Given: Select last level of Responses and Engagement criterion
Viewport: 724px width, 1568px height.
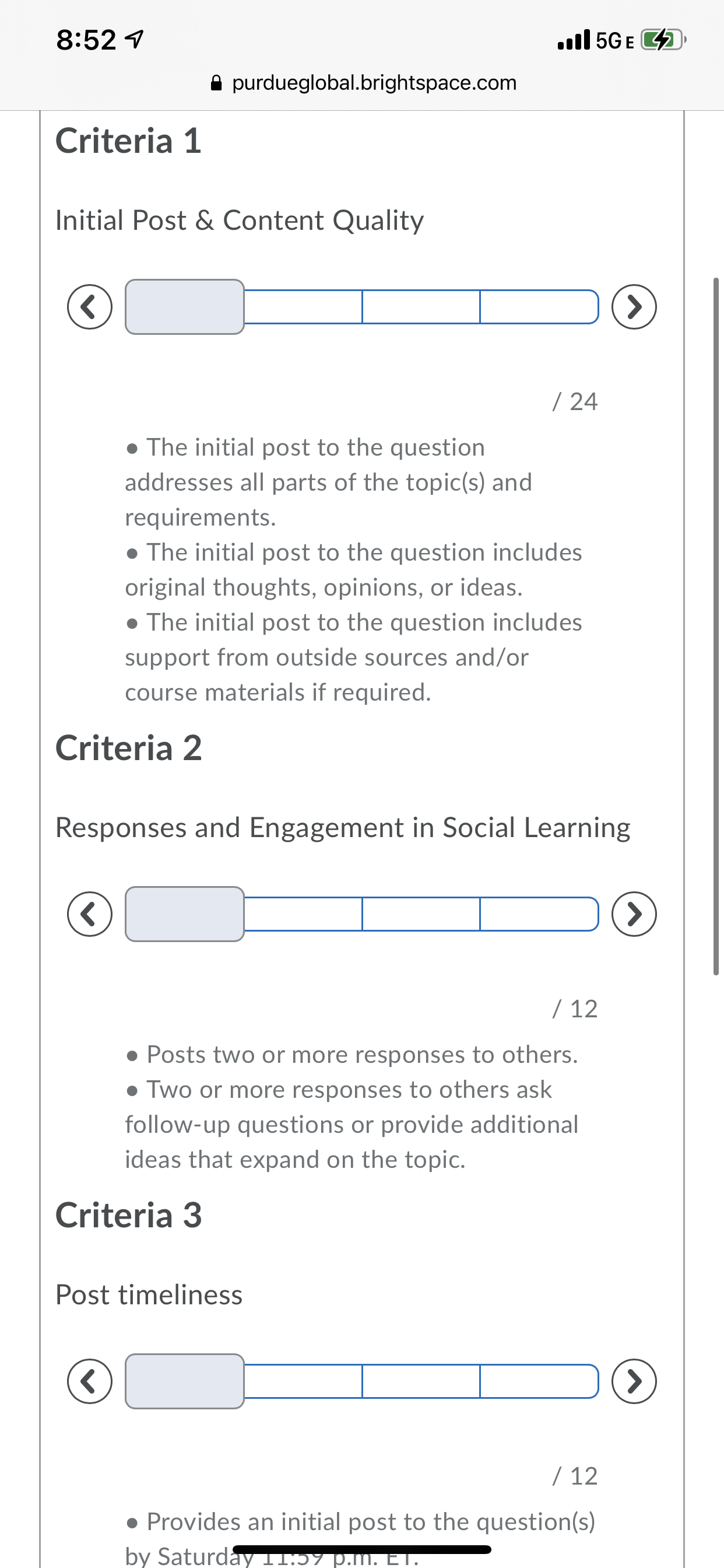Looking at the screenshot, I should 539,914.
